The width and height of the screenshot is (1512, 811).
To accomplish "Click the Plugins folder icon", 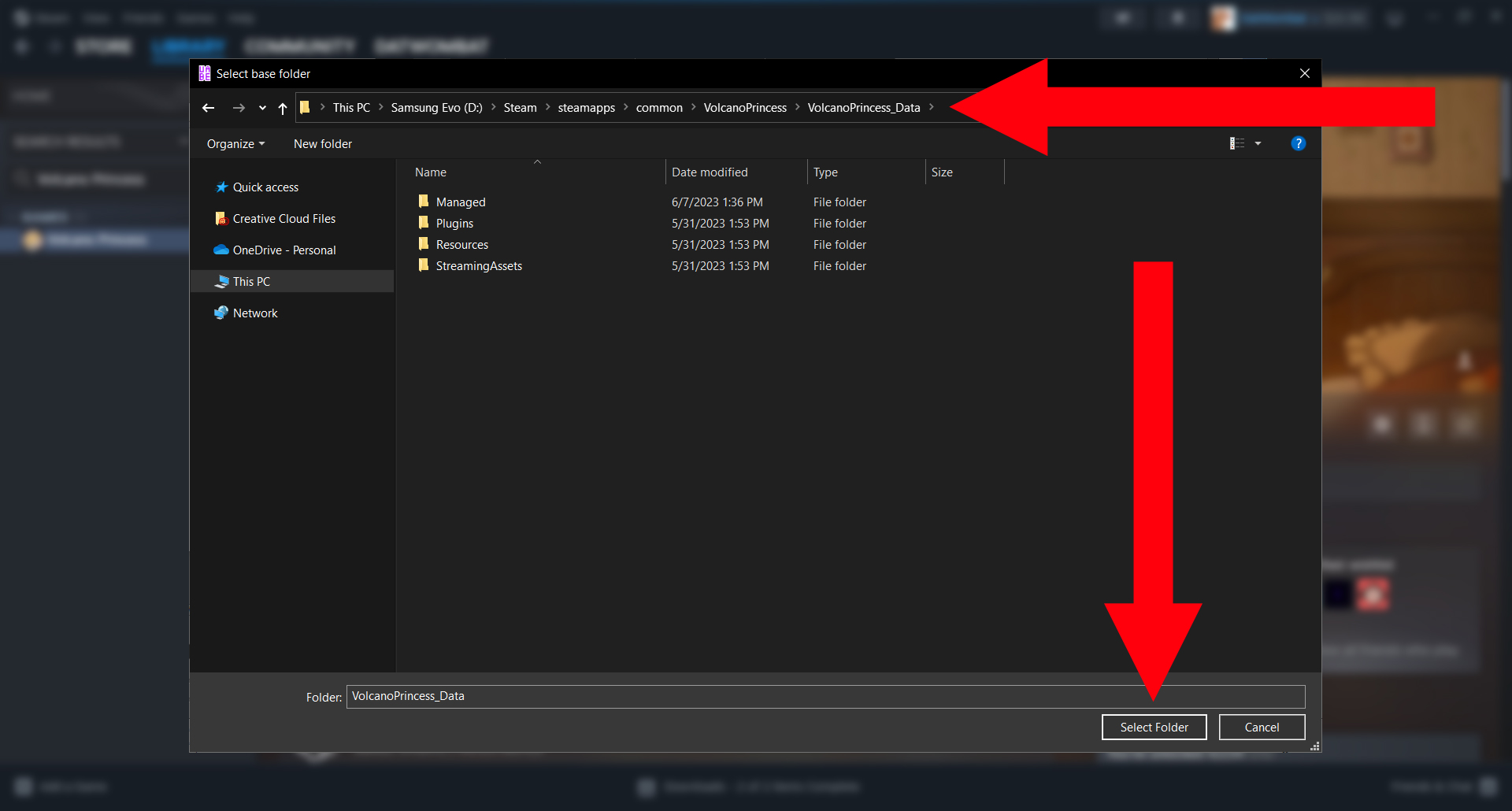I will [x=424, y=223].
